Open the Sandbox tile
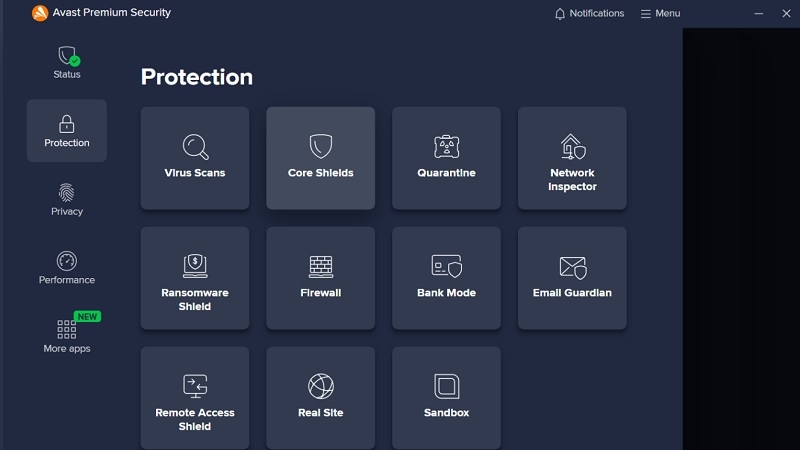This screenshot has height=450, width=800. click(x=446, y=398)
